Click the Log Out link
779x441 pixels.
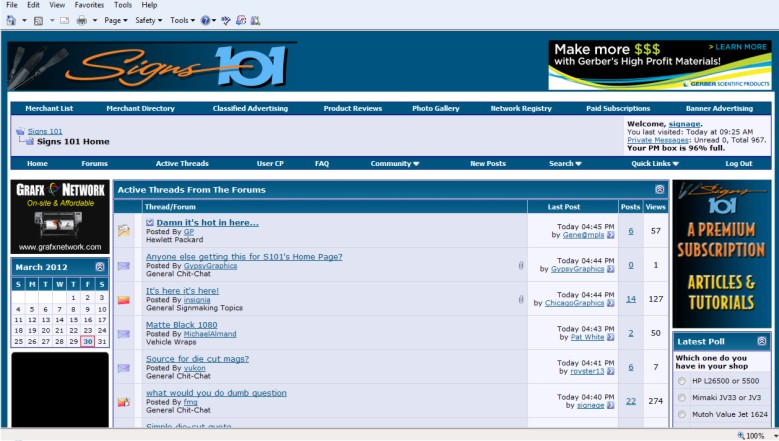point(739,163)
